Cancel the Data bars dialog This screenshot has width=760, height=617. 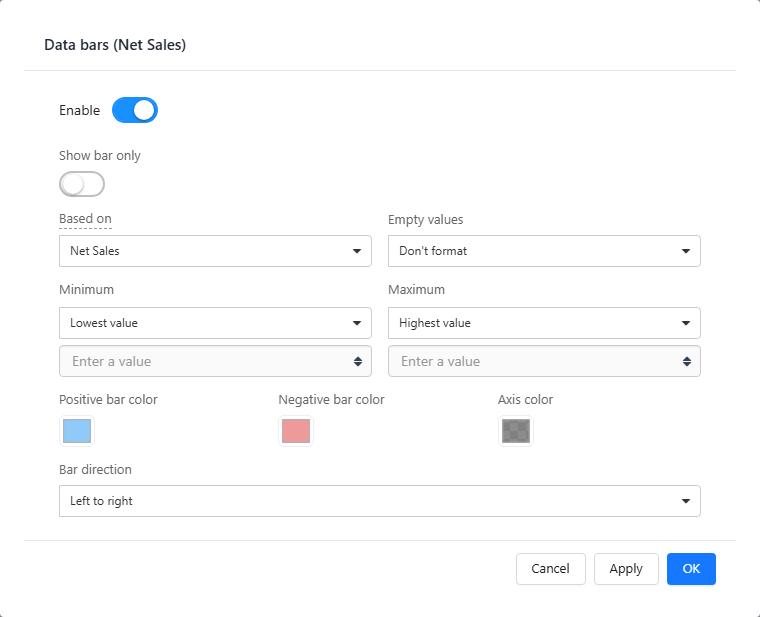[x=551, y=569]
